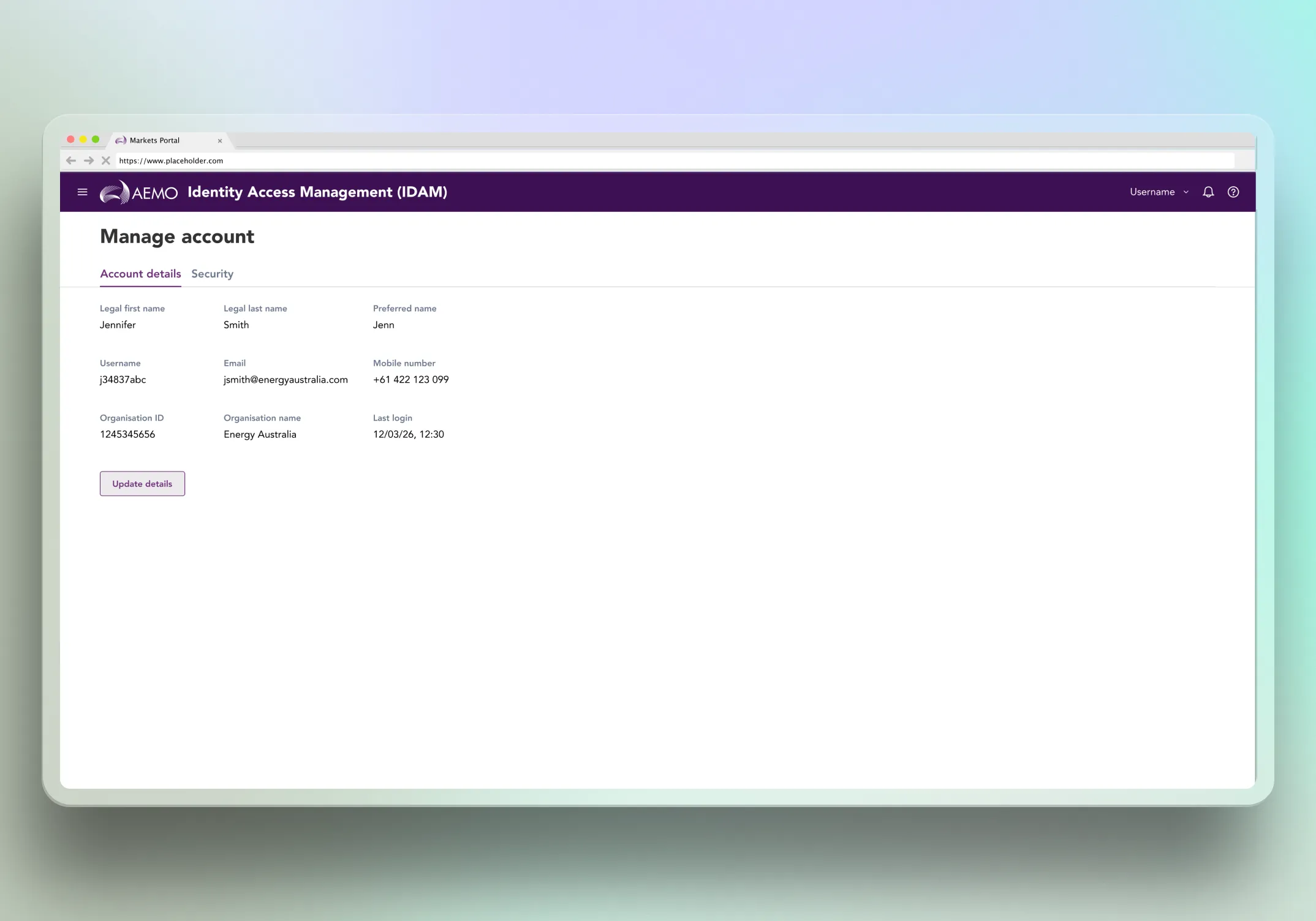The width and height of the screenshot is (1316, 921).
Task: Open the hamburger navigation menu
Action: point(83,192)
